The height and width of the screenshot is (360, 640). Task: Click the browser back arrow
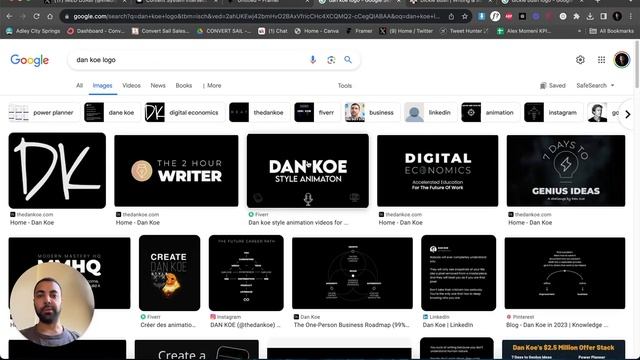pyautogui.click(x=9, y=16)
